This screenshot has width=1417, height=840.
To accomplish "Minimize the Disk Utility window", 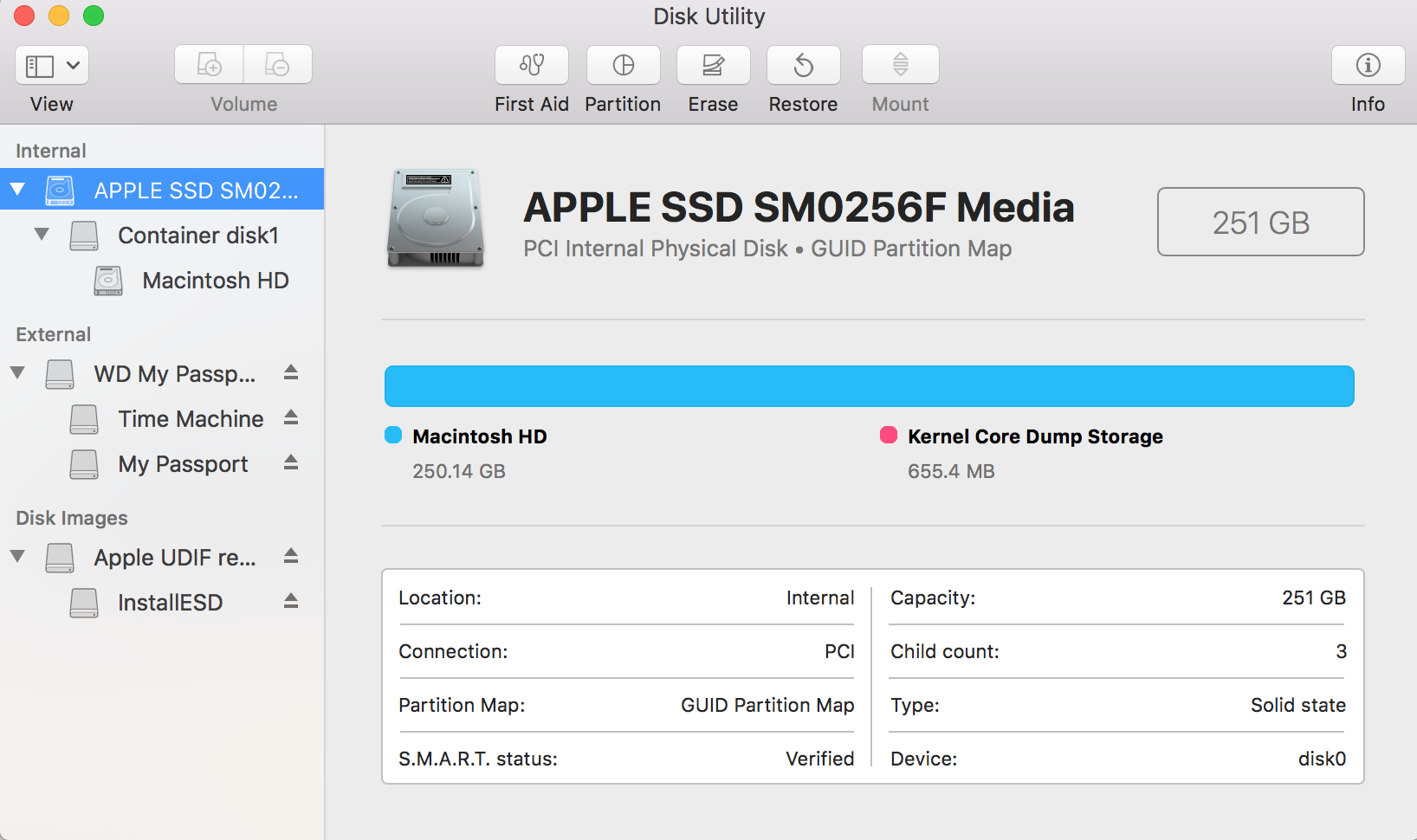I will [x=59, y=16].
